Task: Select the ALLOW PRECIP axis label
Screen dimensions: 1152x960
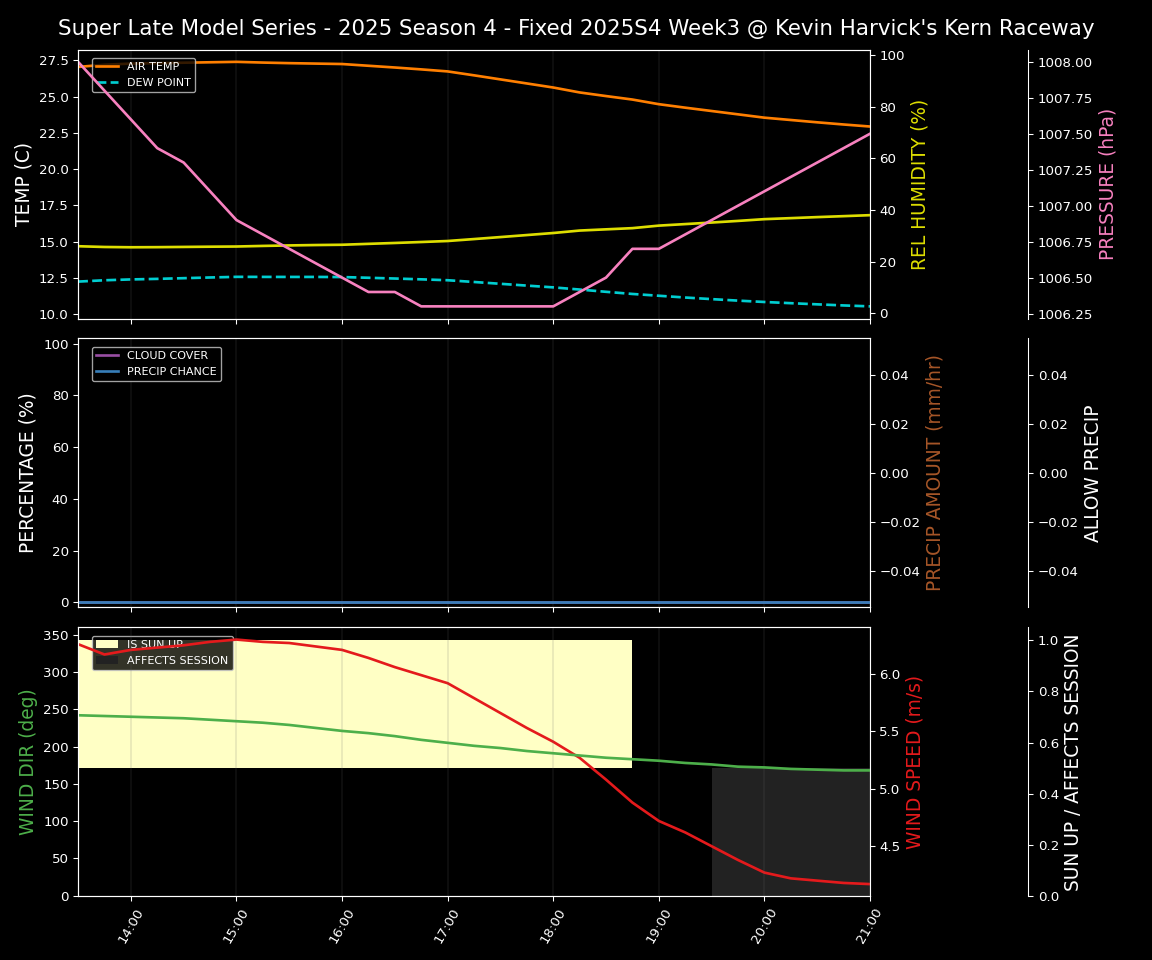Action: point(1093,473)
